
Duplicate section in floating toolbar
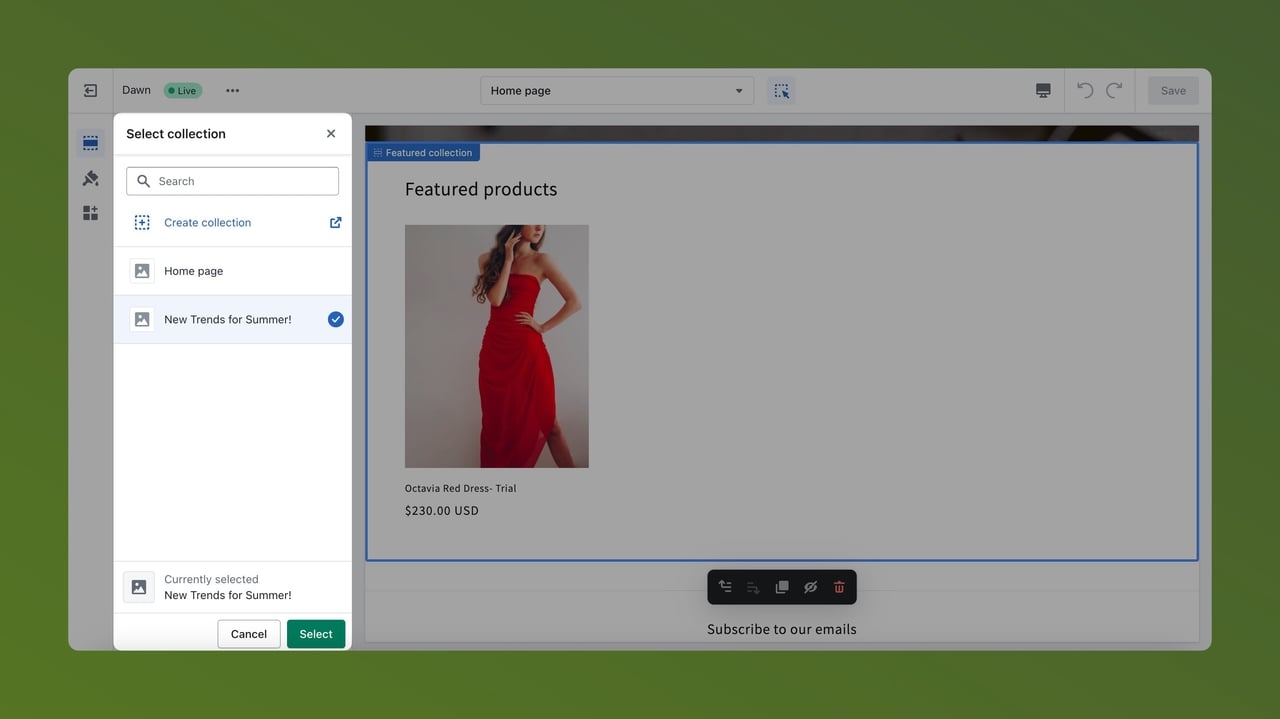[782, 587]
